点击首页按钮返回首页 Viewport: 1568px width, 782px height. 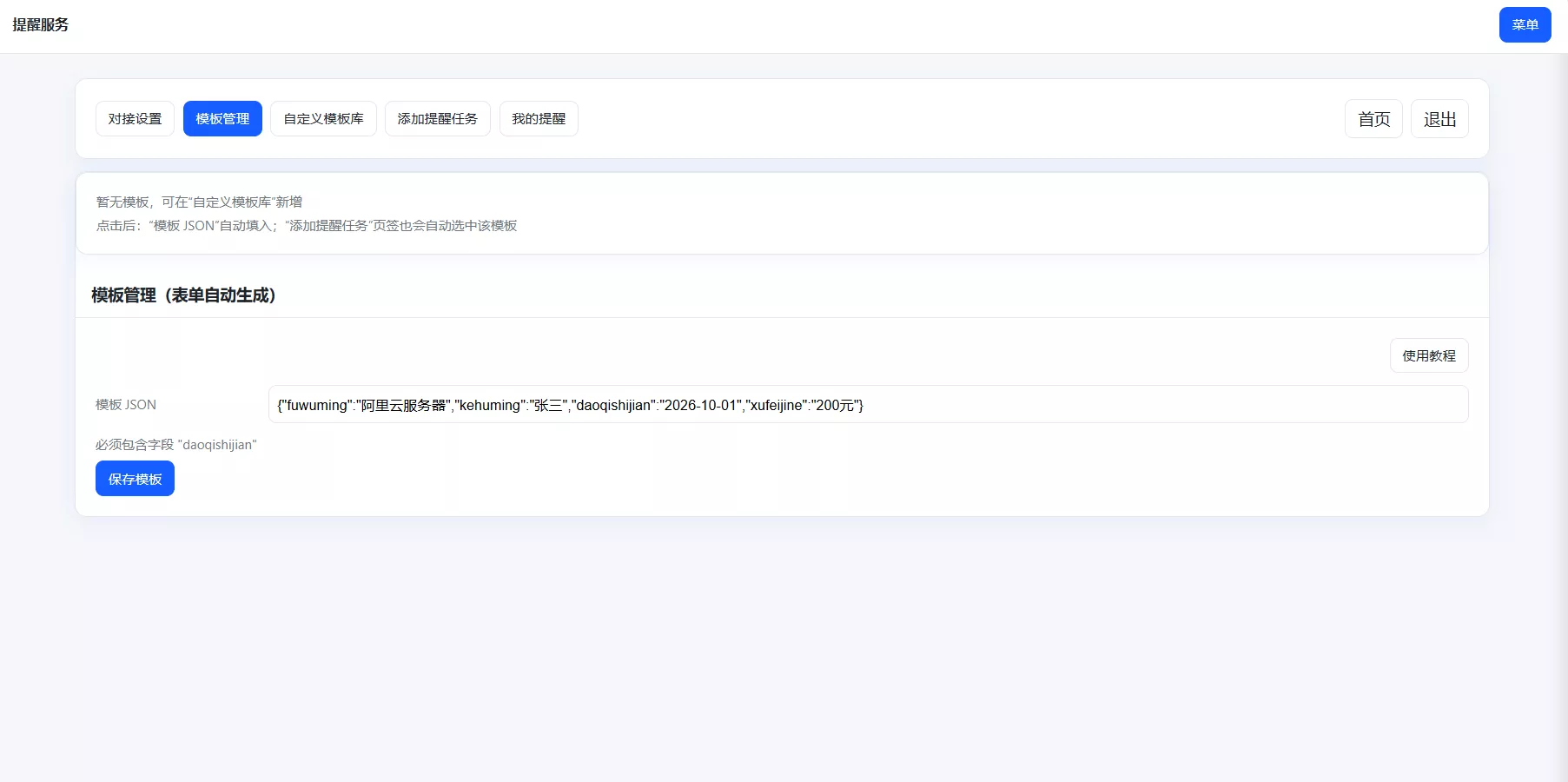(x=1373, y=119)
